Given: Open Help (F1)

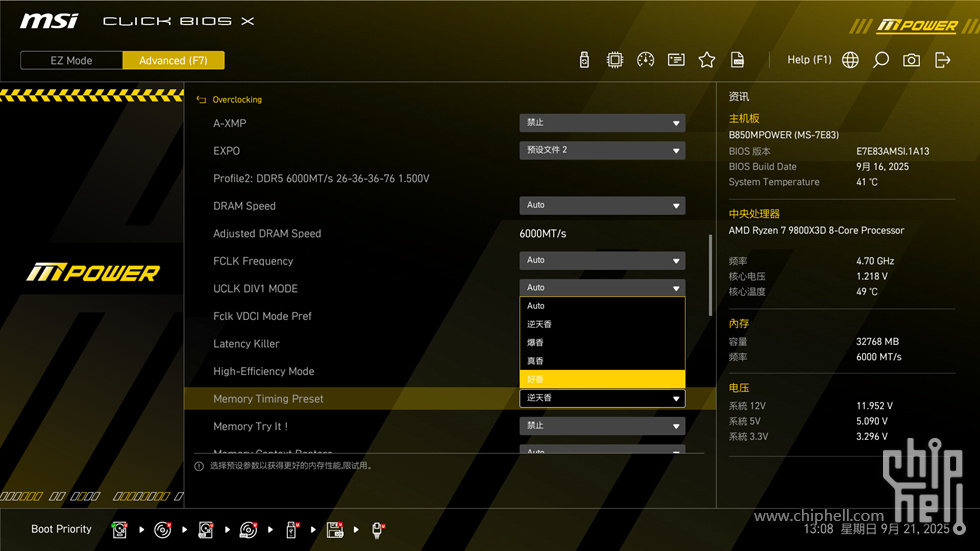Looking at the screenshot, I should coord(809,60).
